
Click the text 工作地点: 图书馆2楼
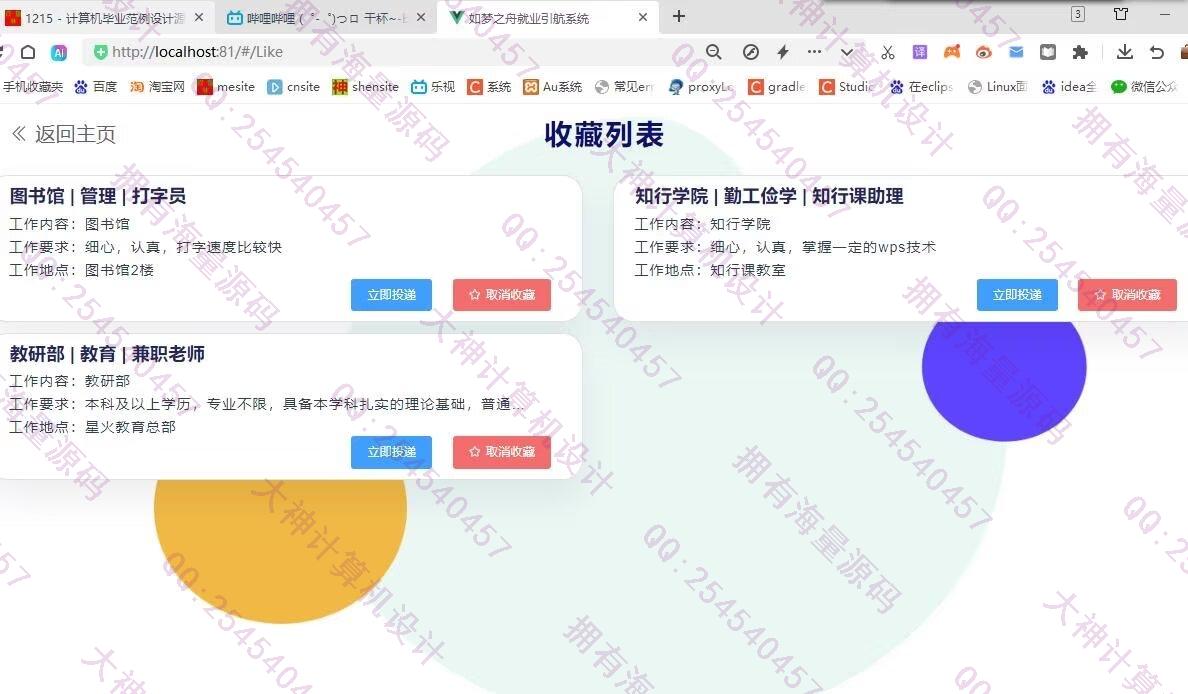coord(81,270)
